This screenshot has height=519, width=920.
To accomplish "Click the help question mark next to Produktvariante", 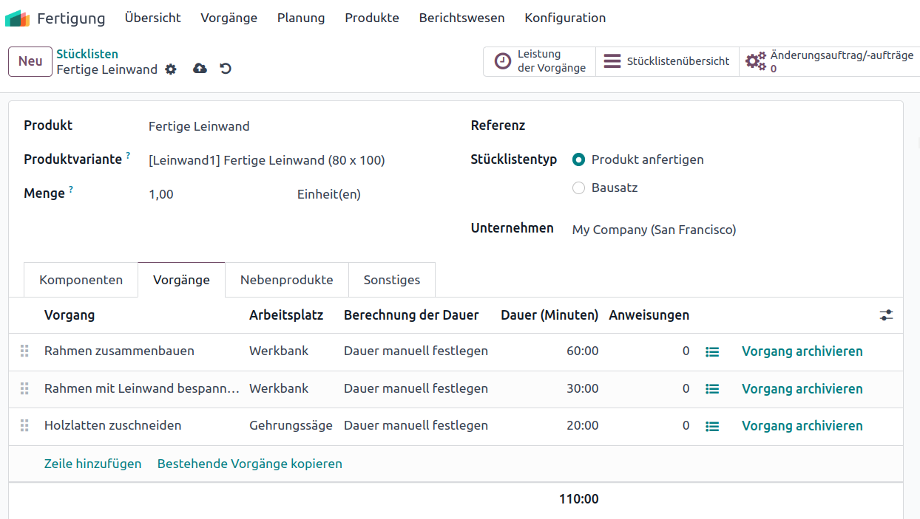I will (128, 155).
